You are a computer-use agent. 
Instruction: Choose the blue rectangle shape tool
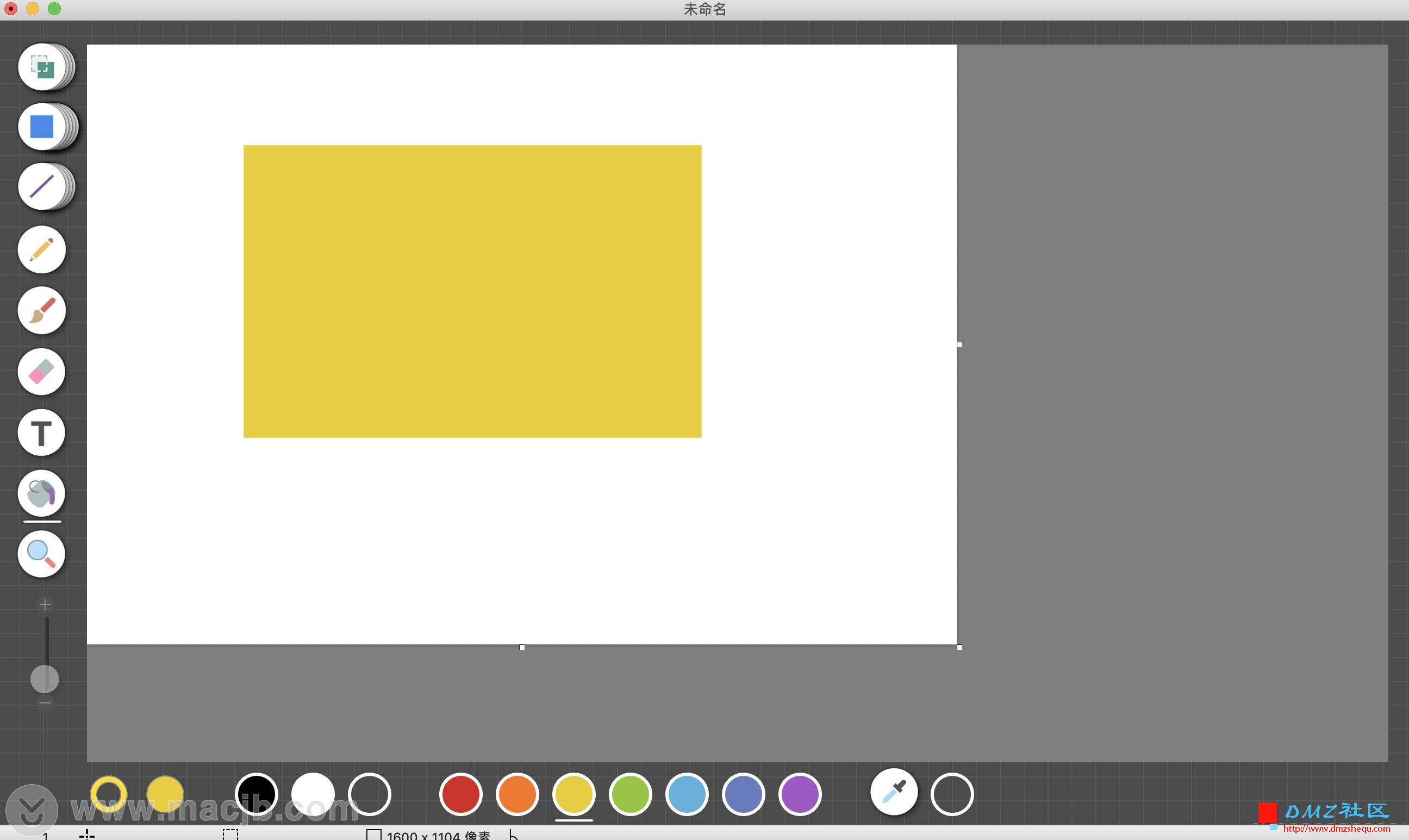[42, 127]
